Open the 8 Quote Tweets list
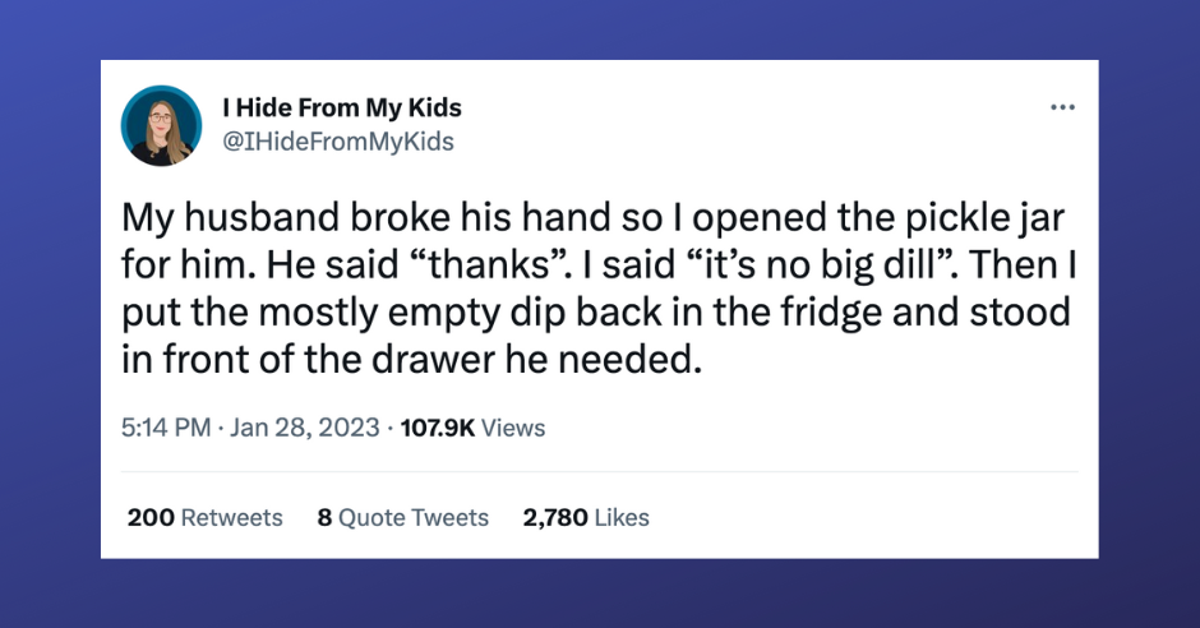 pyautogui.click(x=402, y=518)
